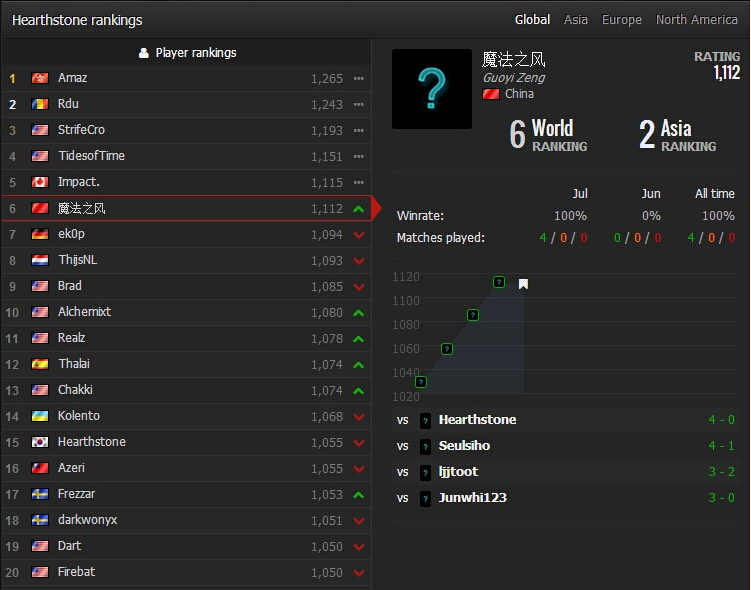Select player darkwonyx in the list
Image resolution: width=751 pixels, height=590 pixels.
[186, 520]
